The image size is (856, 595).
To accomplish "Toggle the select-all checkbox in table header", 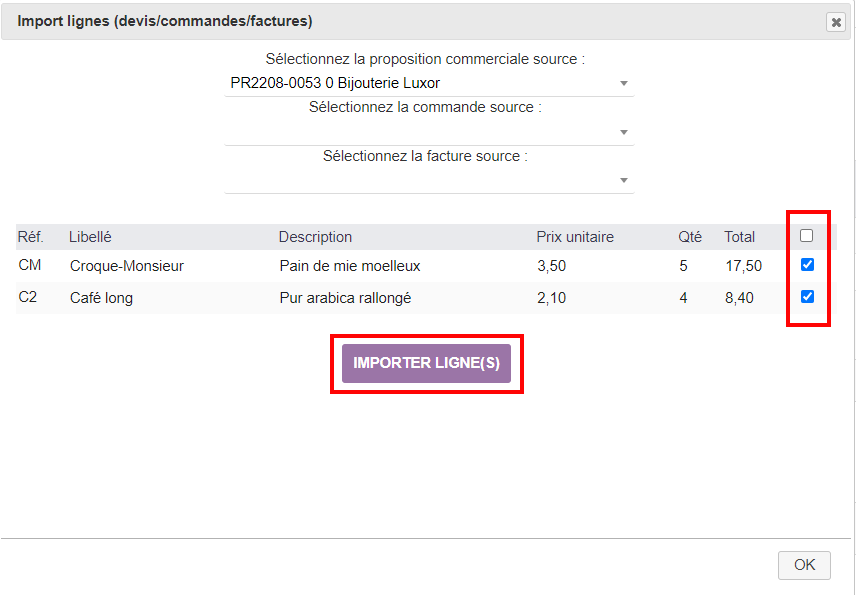I will pos(807,236).
